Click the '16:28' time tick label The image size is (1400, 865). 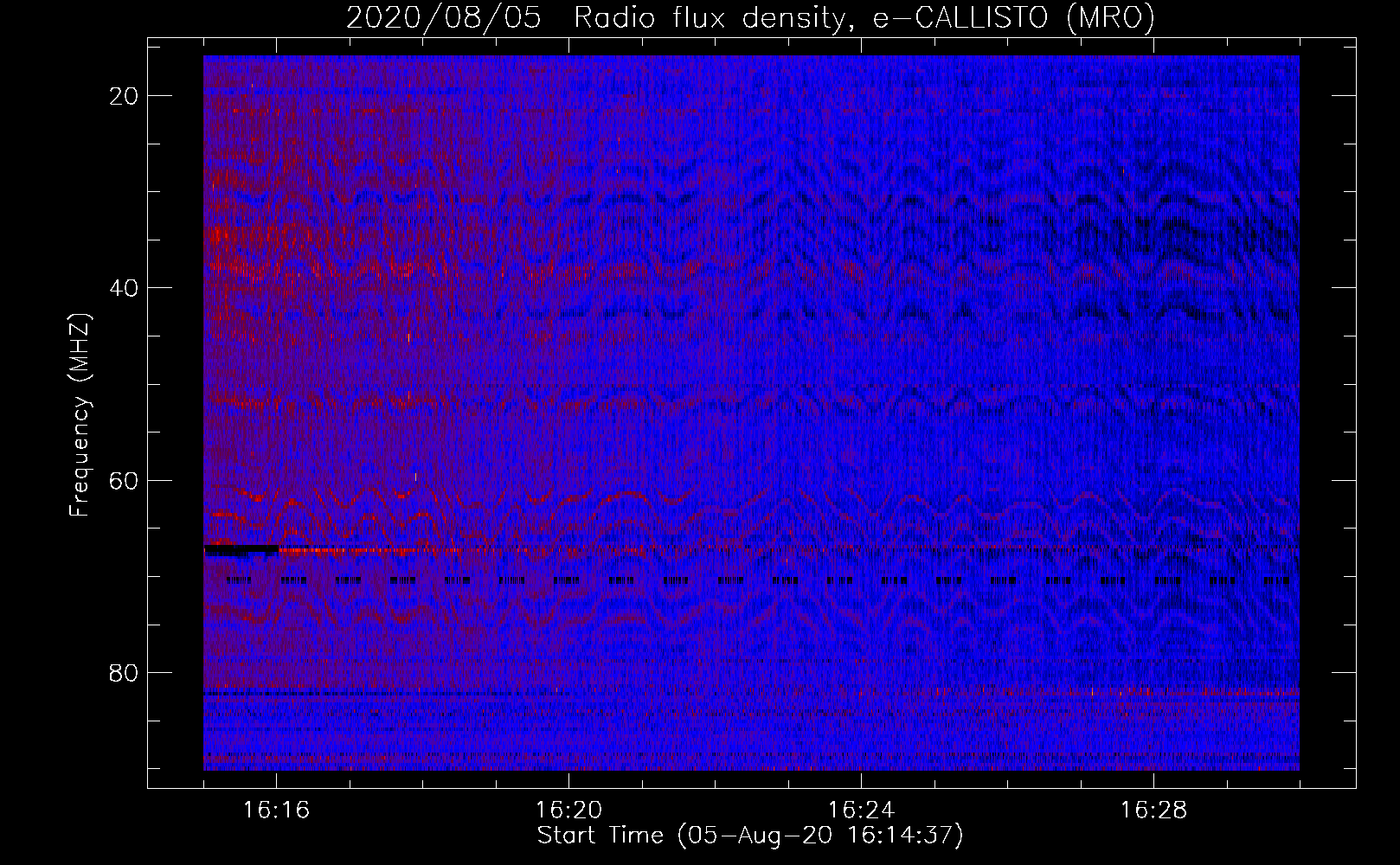coord(1154,811)
